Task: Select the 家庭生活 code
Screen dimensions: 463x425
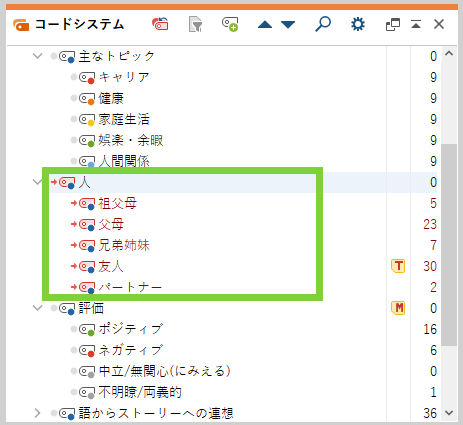Action: (x=124, y=119)
